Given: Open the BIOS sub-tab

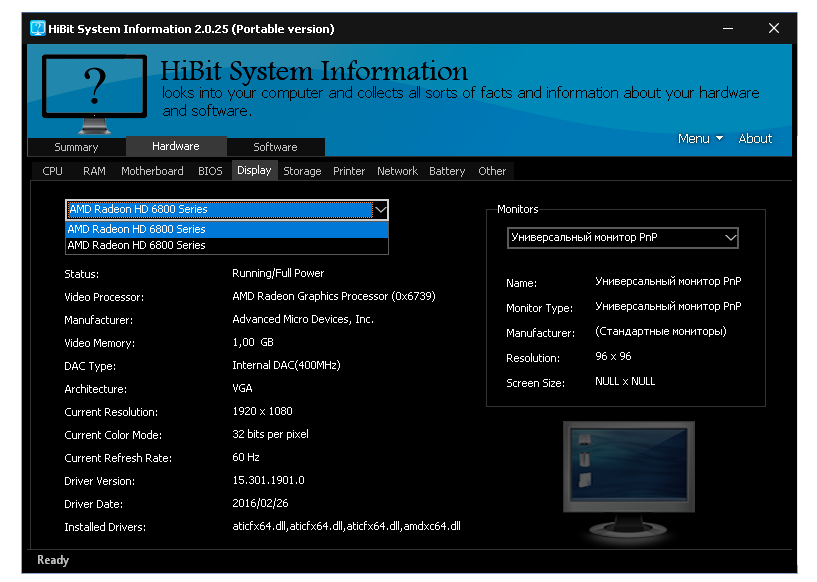Looking at the screenshot, I should (x=210, y=171).
